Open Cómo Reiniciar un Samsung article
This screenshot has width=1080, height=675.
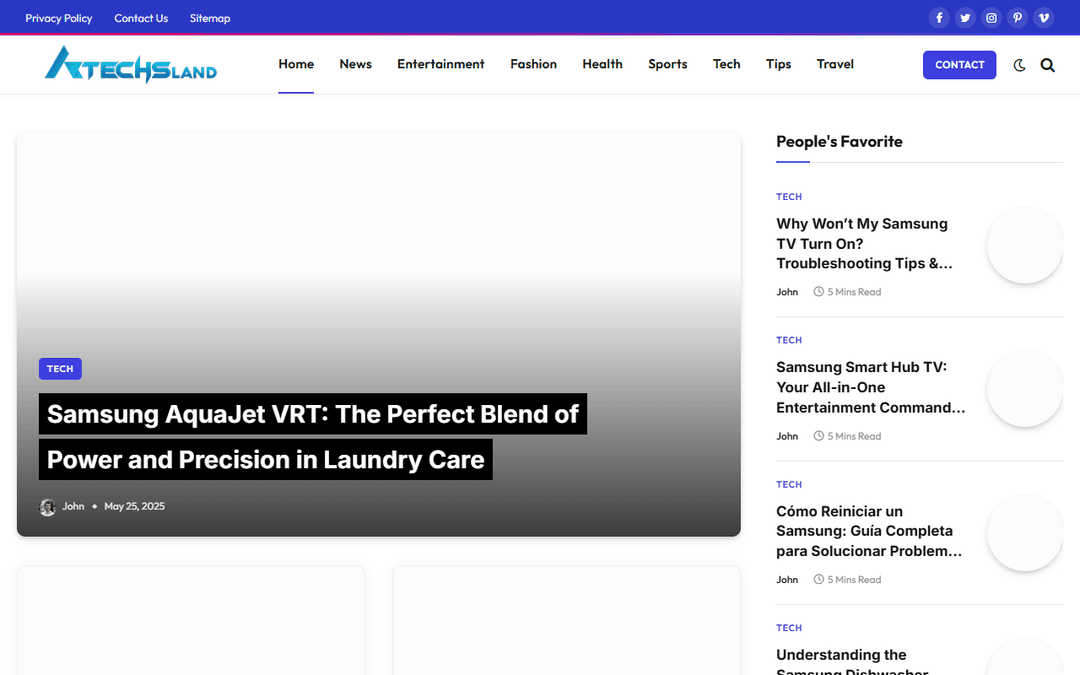[x=869, y=531]
